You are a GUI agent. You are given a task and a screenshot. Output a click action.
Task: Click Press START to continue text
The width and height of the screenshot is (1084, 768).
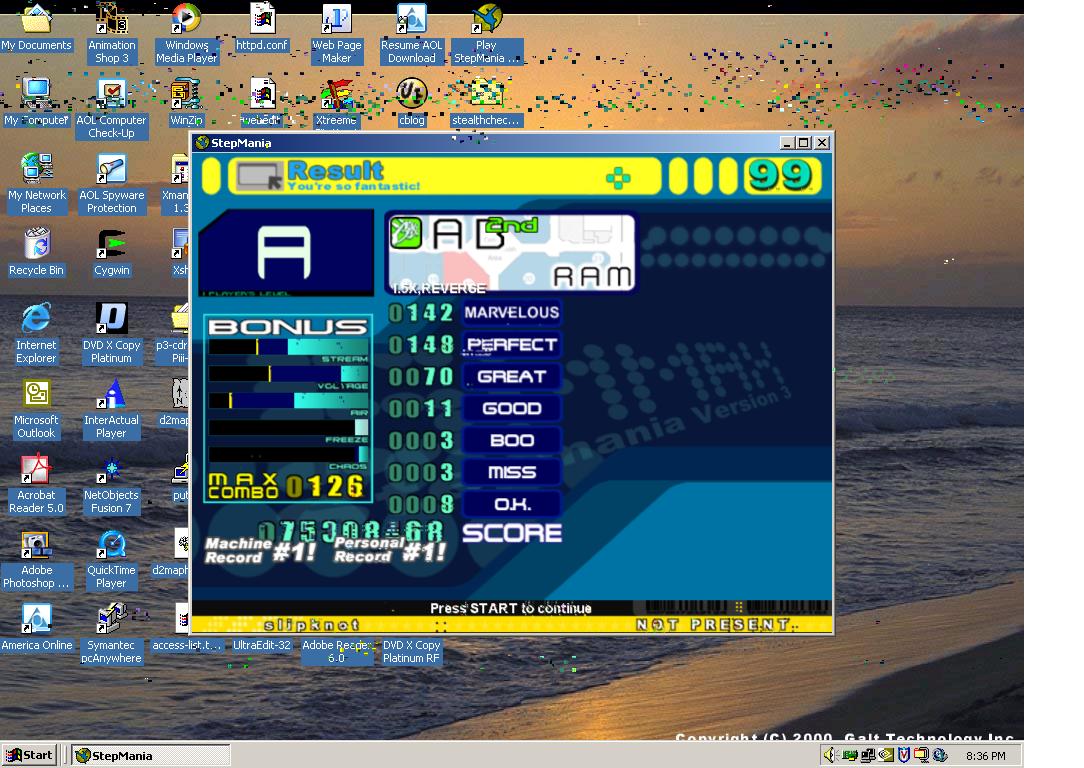click(511, 608)
